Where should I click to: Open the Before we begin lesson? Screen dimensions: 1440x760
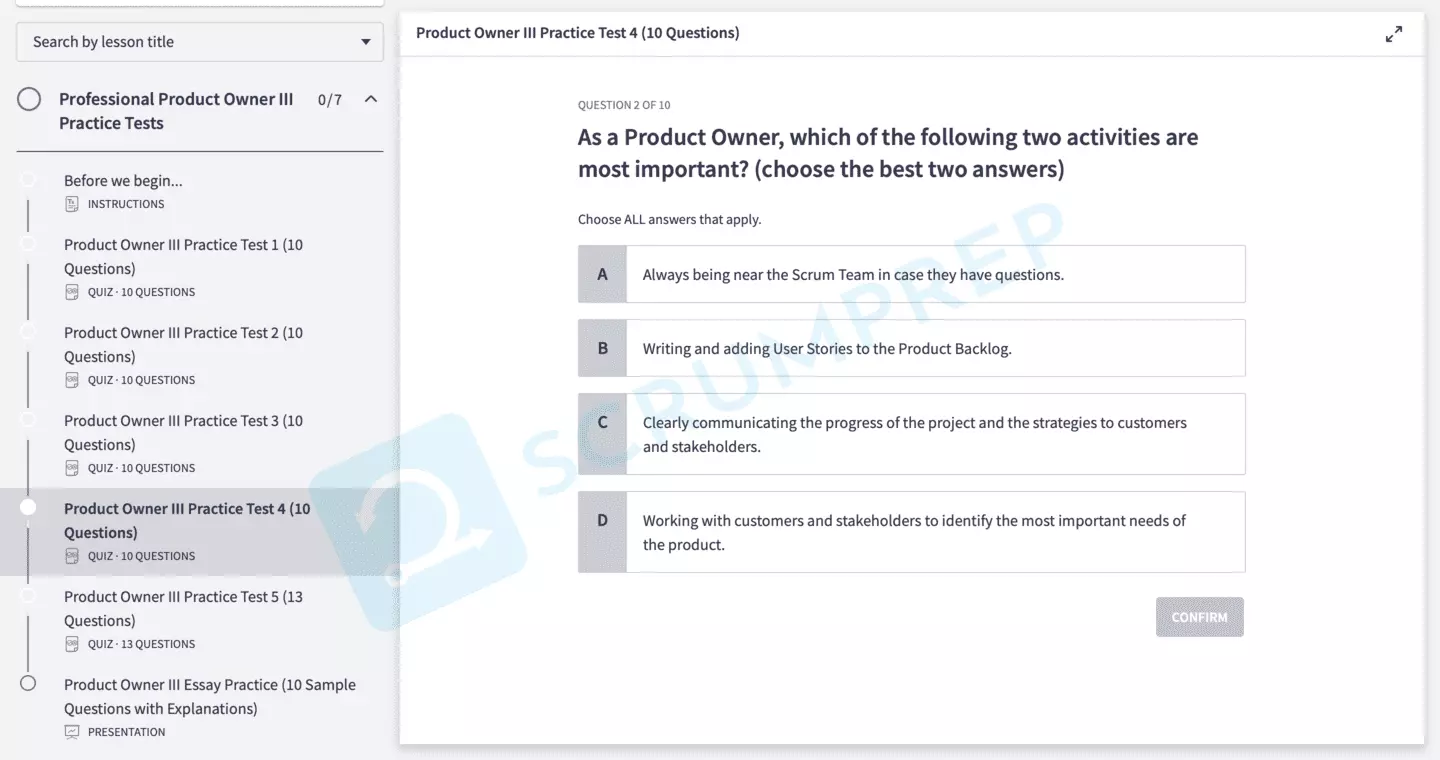tap(123, 181)
